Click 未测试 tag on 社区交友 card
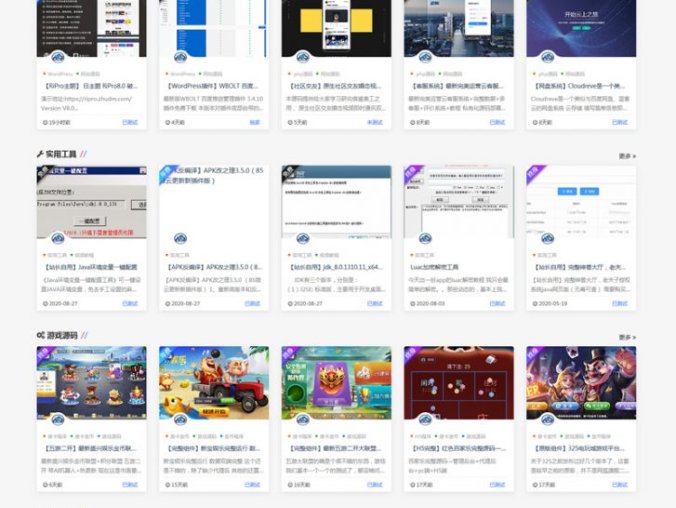This screenshot has height=508, width=676. (375, 122)
